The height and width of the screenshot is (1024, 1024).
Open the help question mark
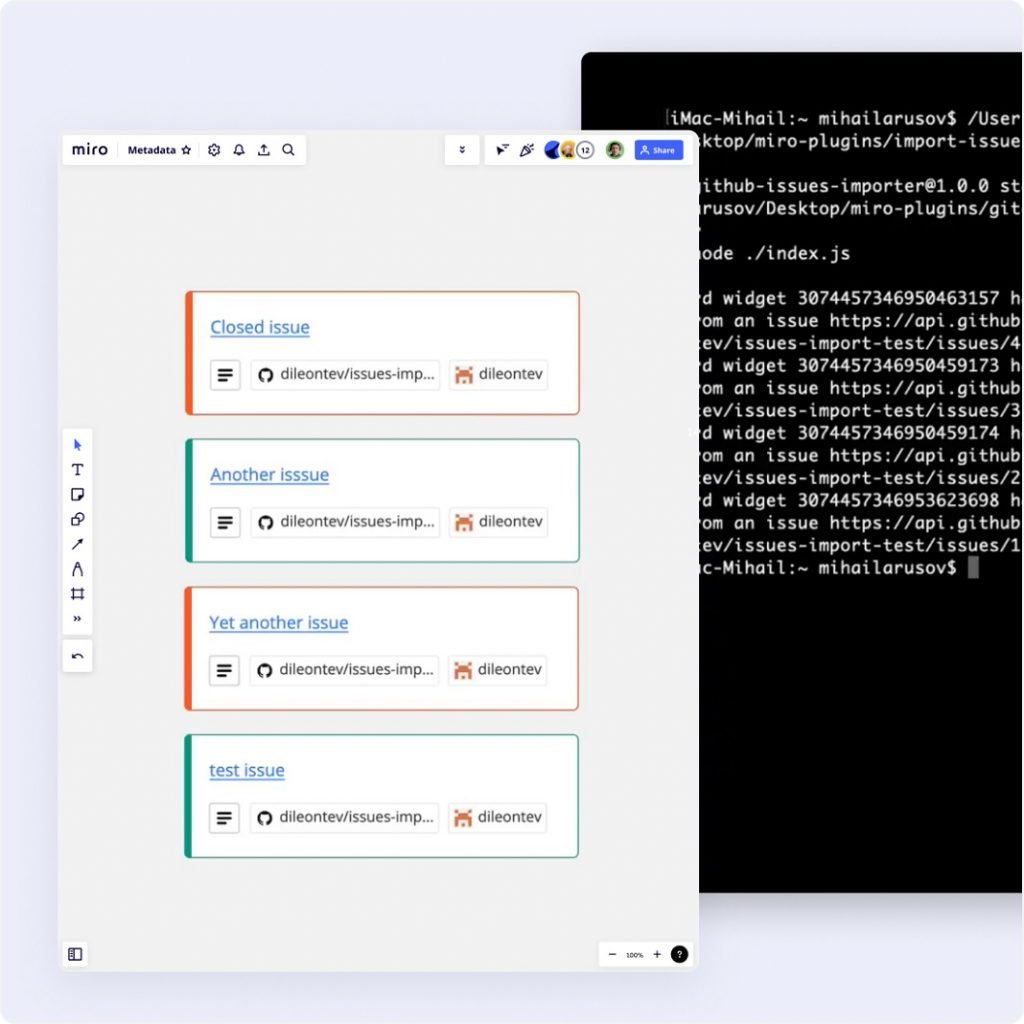[679, 954]
